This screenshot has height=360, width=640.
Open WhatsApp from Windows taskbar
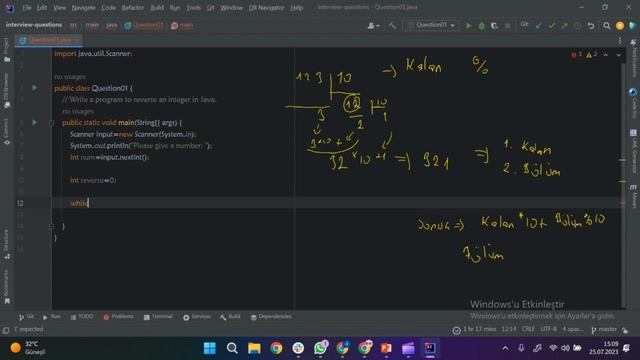point(320,348)
